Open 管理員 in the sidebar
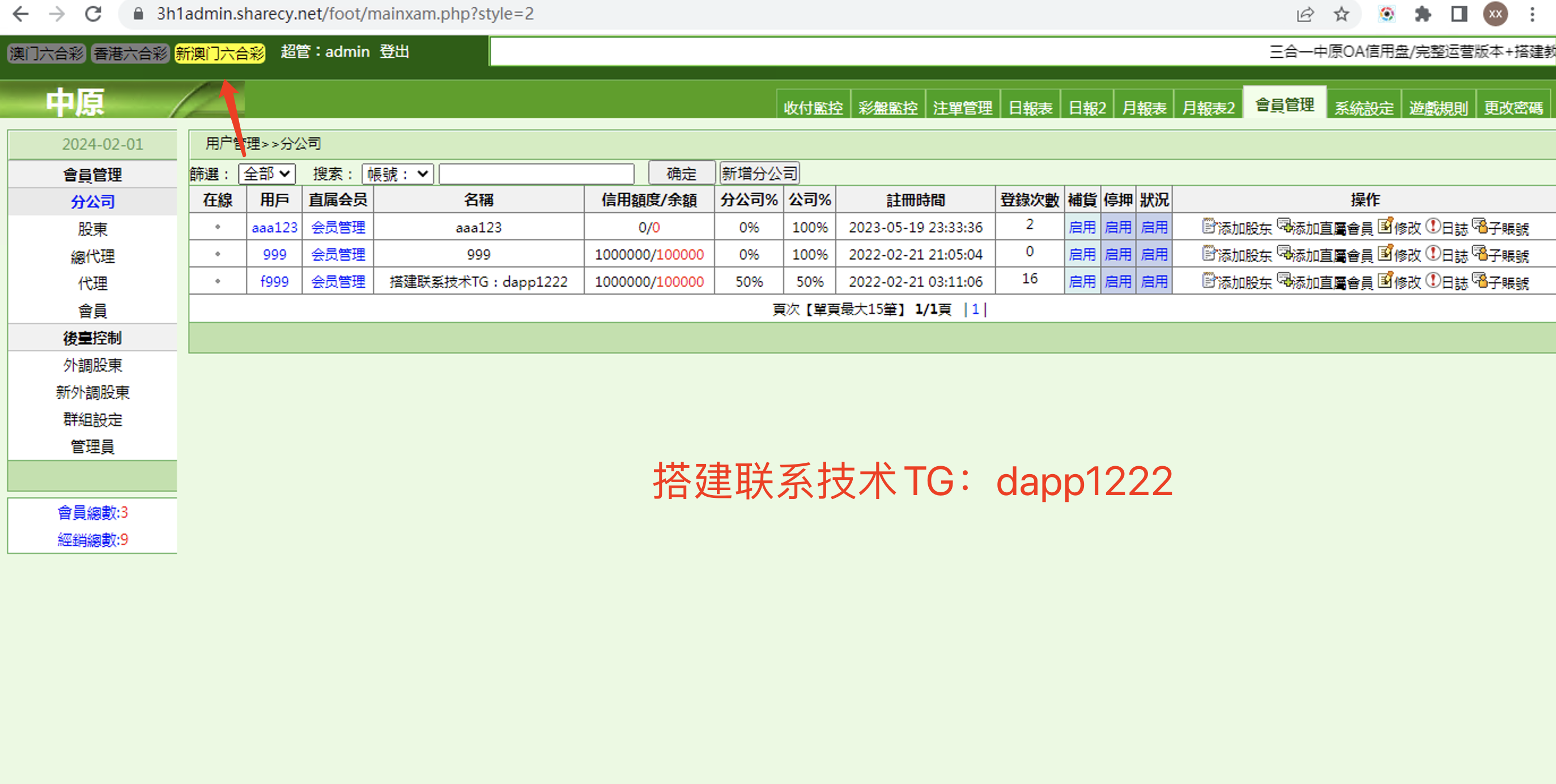Image resolution: width=1556 pixels, height=784 pixels. (x=92, y=446)
